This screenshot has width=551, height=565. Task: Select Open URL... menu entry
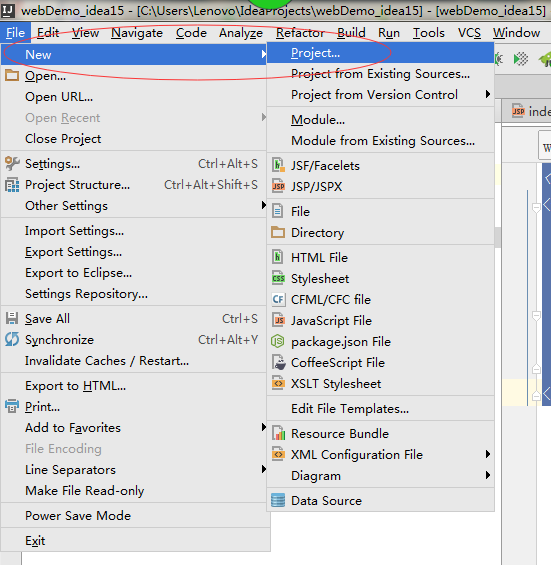click(x=133, y=97)
